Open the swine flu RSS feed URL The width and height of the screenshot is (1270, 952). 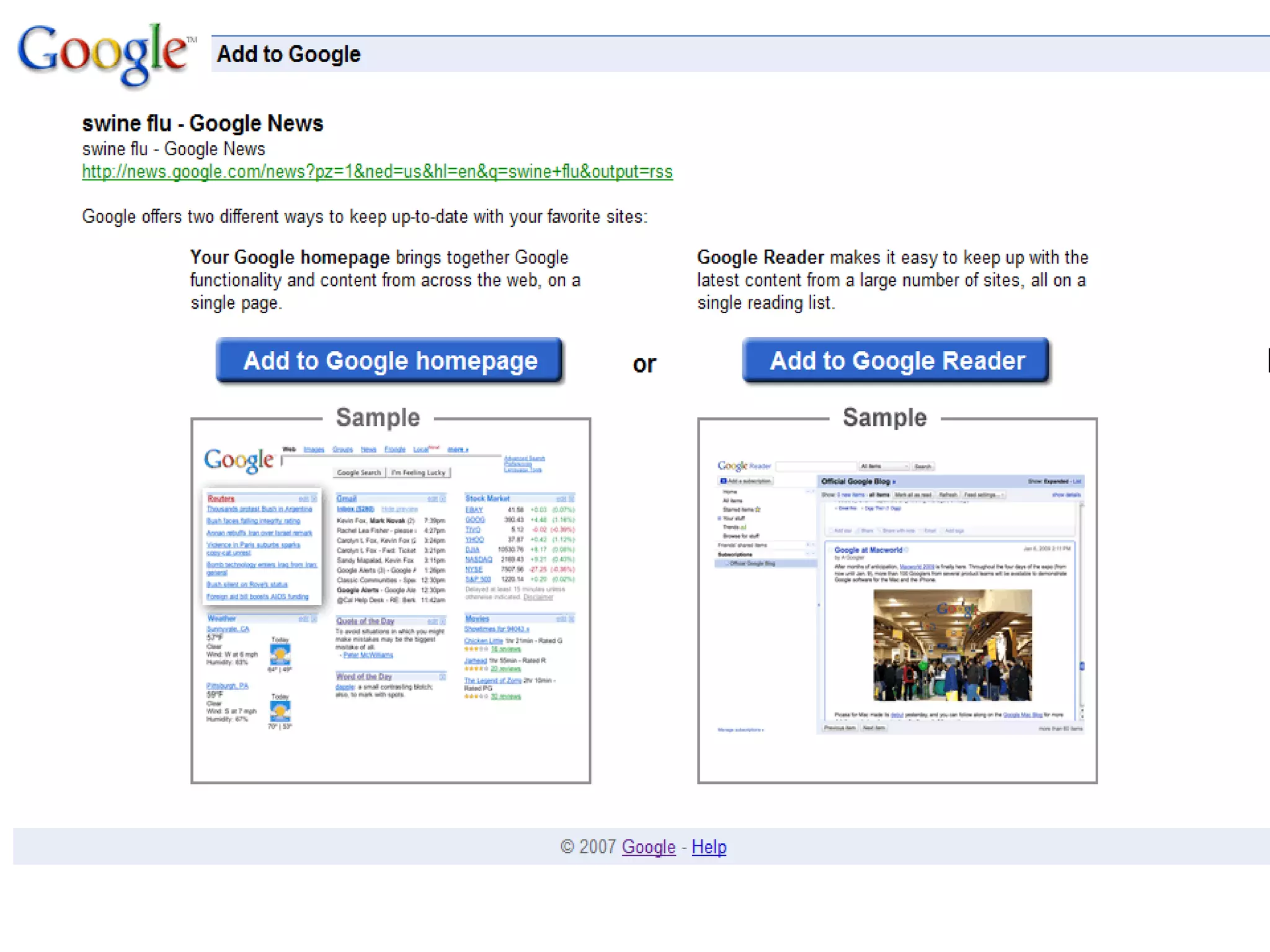click(377, 172)
